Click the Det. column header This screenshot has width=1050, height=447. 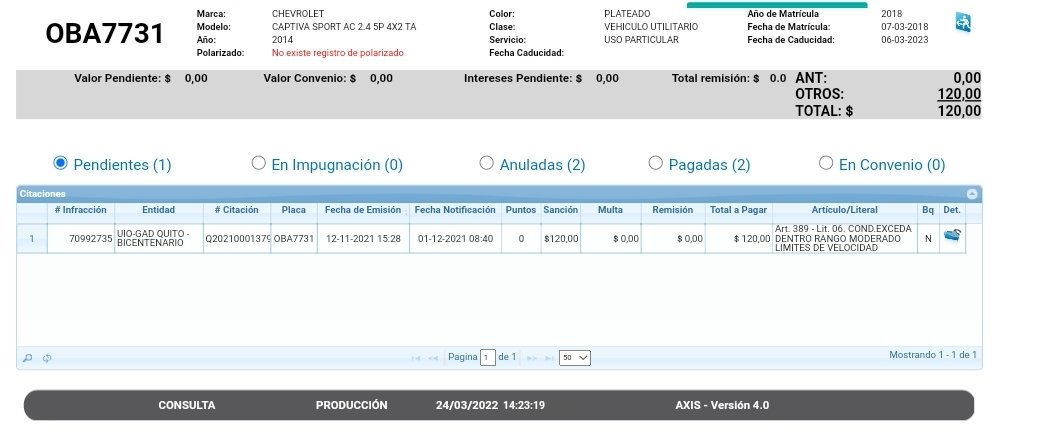point(952,210)
